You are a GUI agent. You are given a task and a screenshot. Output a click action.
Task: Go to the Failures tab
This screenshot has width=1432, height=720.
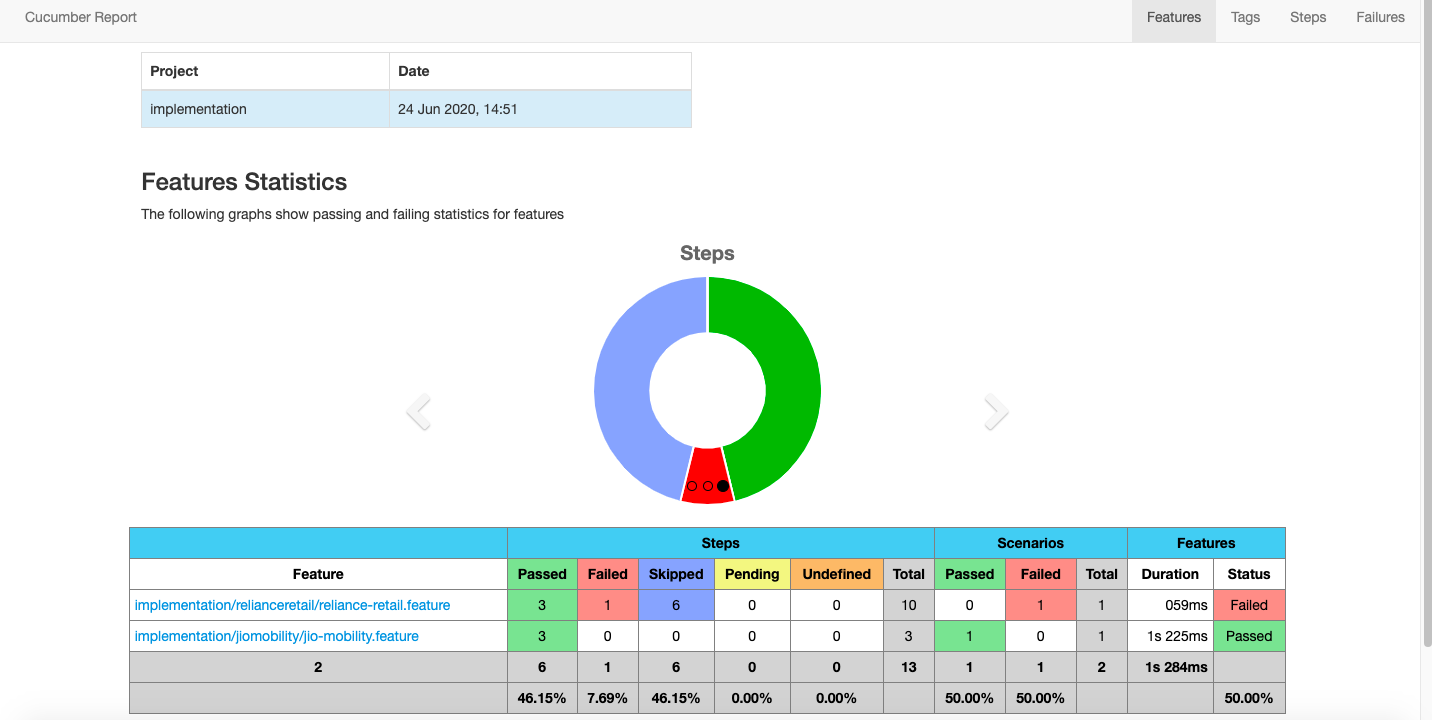[1380, 17]
